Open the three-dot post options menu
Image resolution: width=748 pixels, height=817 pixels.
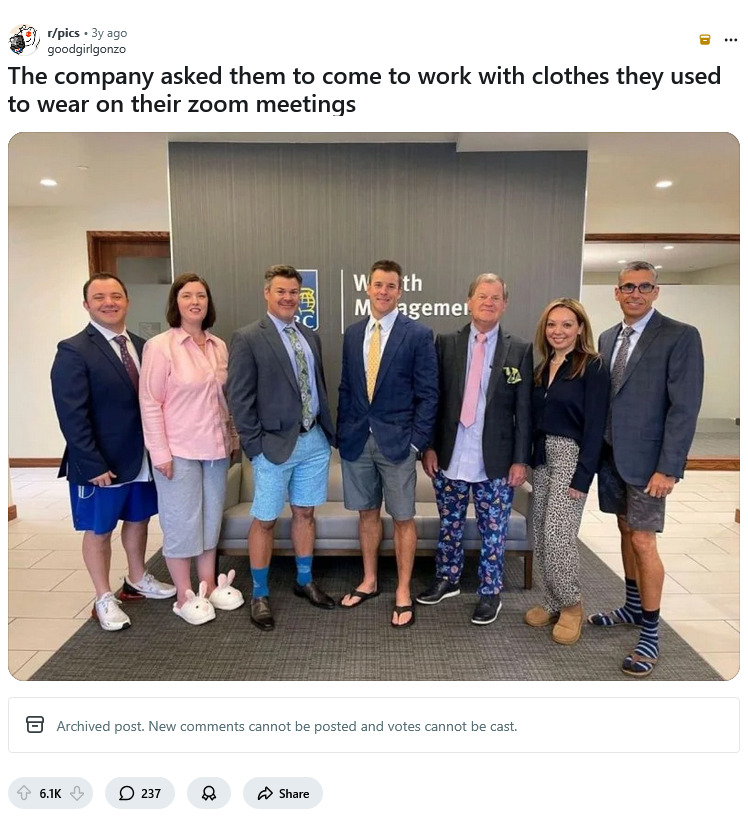pos(731,40)
